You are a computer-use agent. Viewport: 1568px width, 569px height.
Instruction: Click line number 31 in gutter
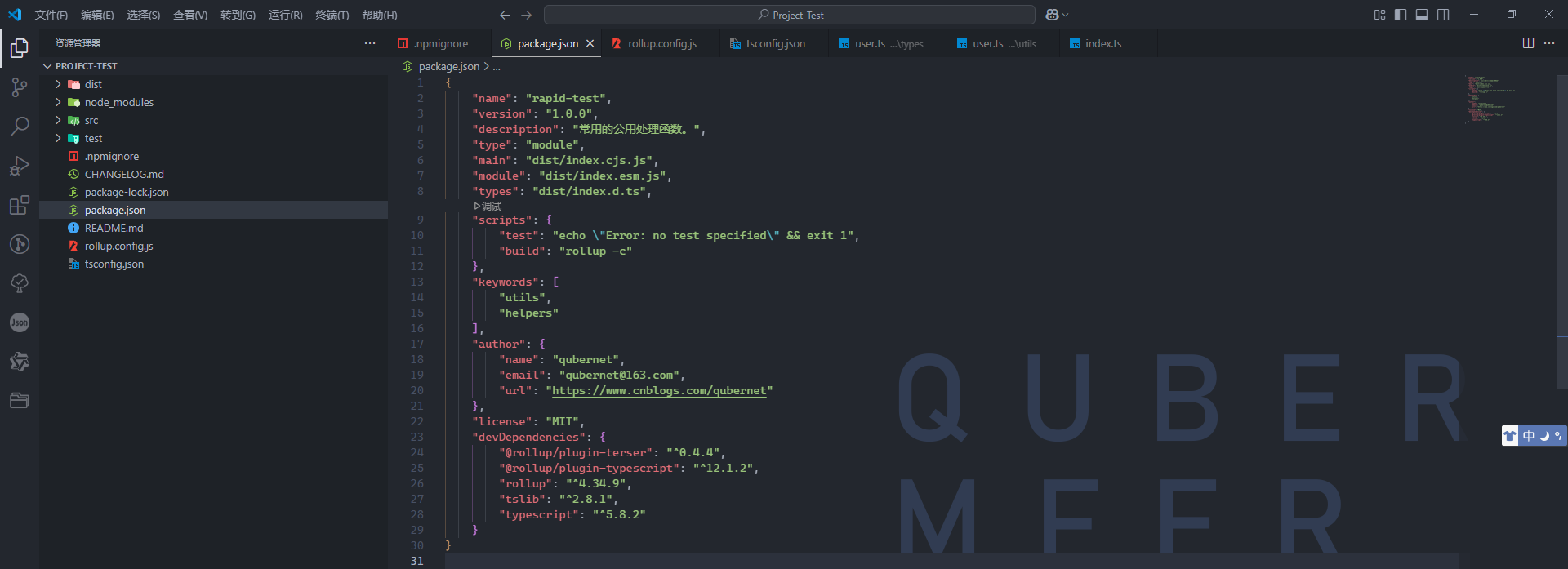417,561
